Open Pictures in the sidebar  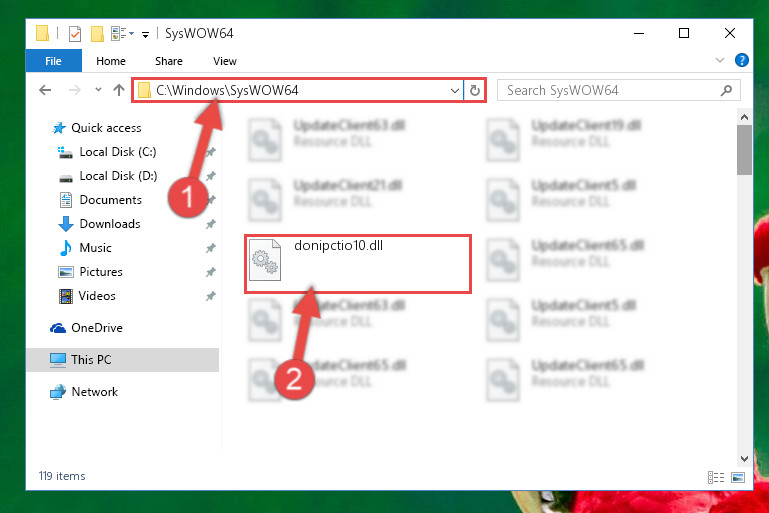click(101, 272)
